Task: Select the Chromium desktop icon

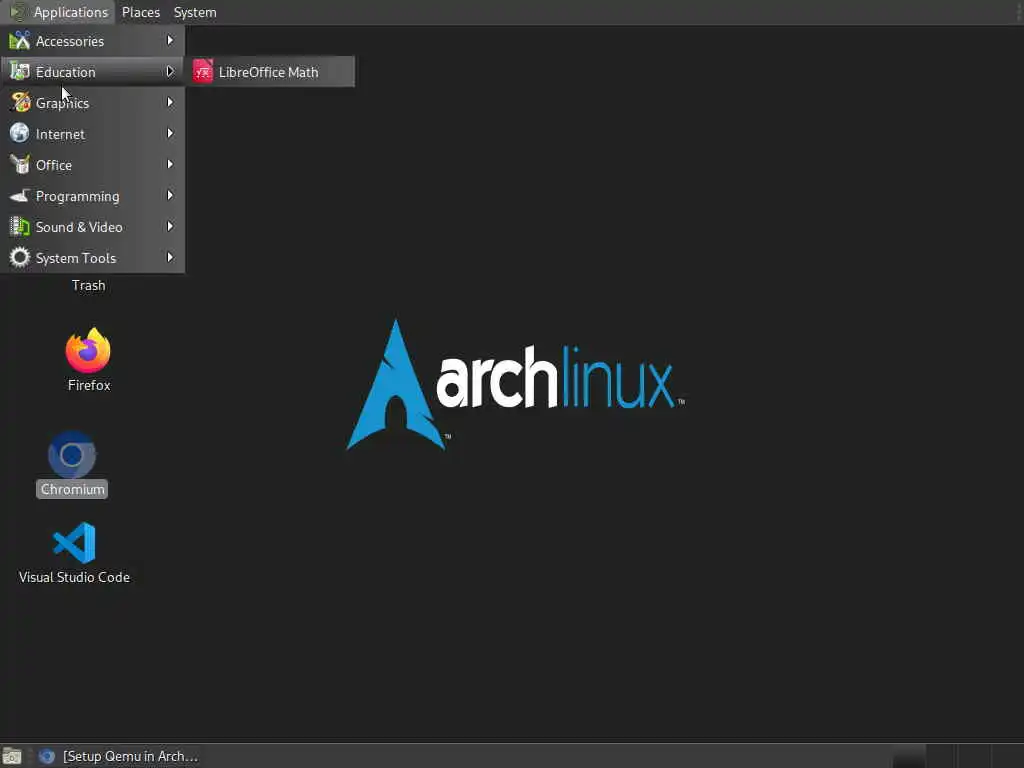Action: tap(72, 455)
